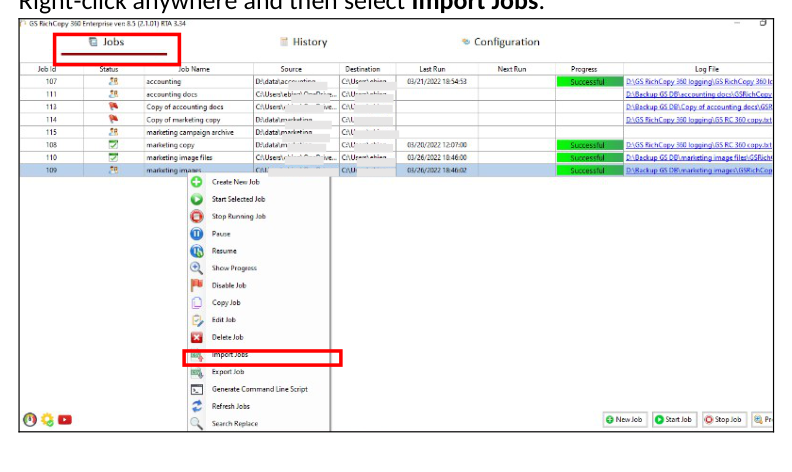
Task: Click the round gauge icon at bottom left
Action: click(x=30, y=419)
